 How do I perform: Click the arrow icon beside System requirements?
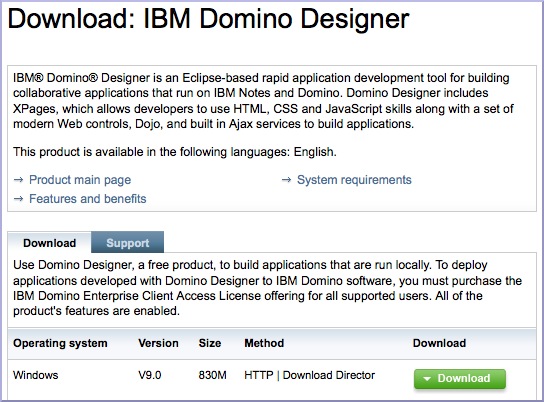tap(286, 180)
